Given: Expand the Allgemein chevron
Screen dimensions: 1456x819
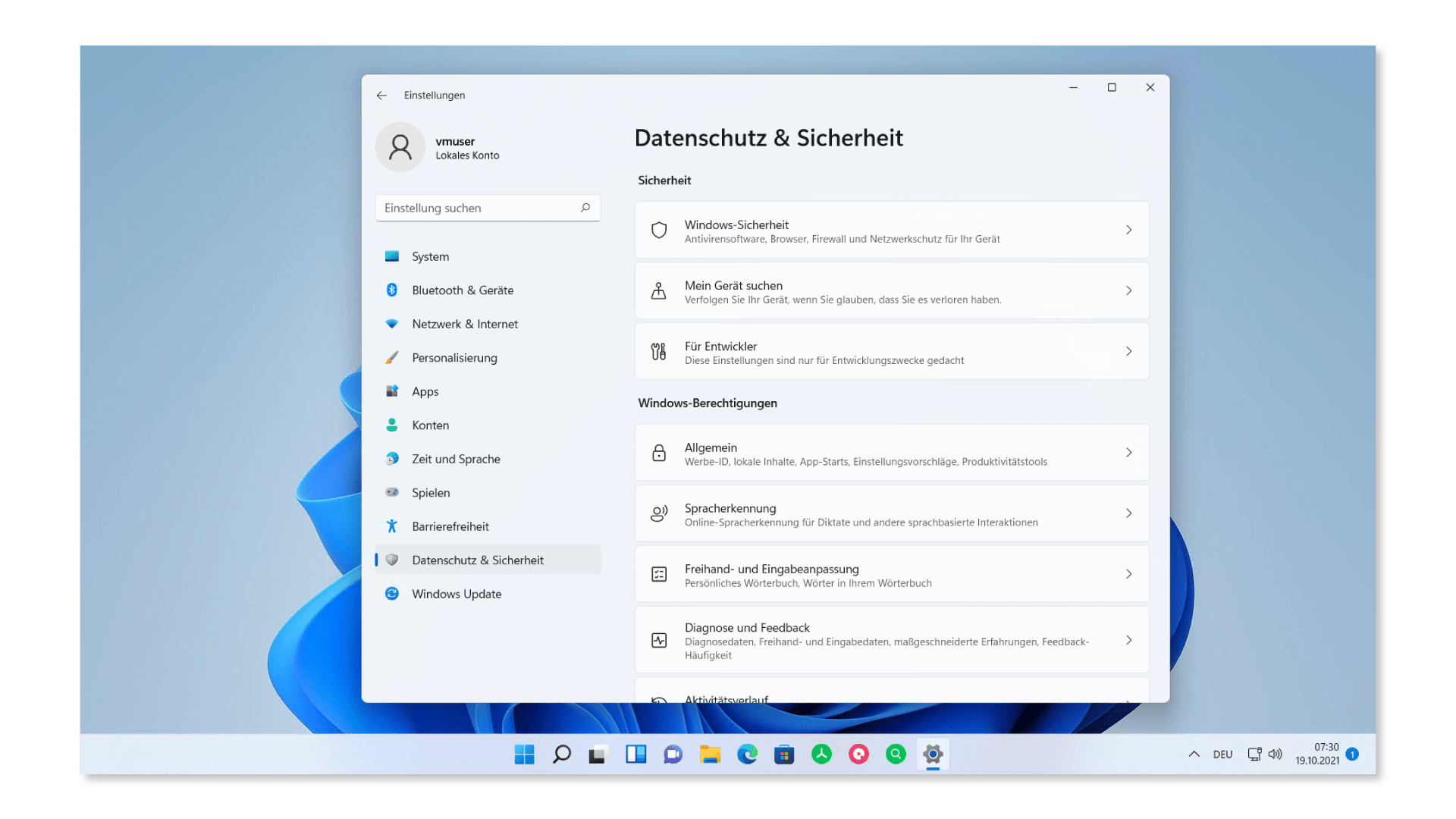Looking at the screenshot, I should (1129, 453).
